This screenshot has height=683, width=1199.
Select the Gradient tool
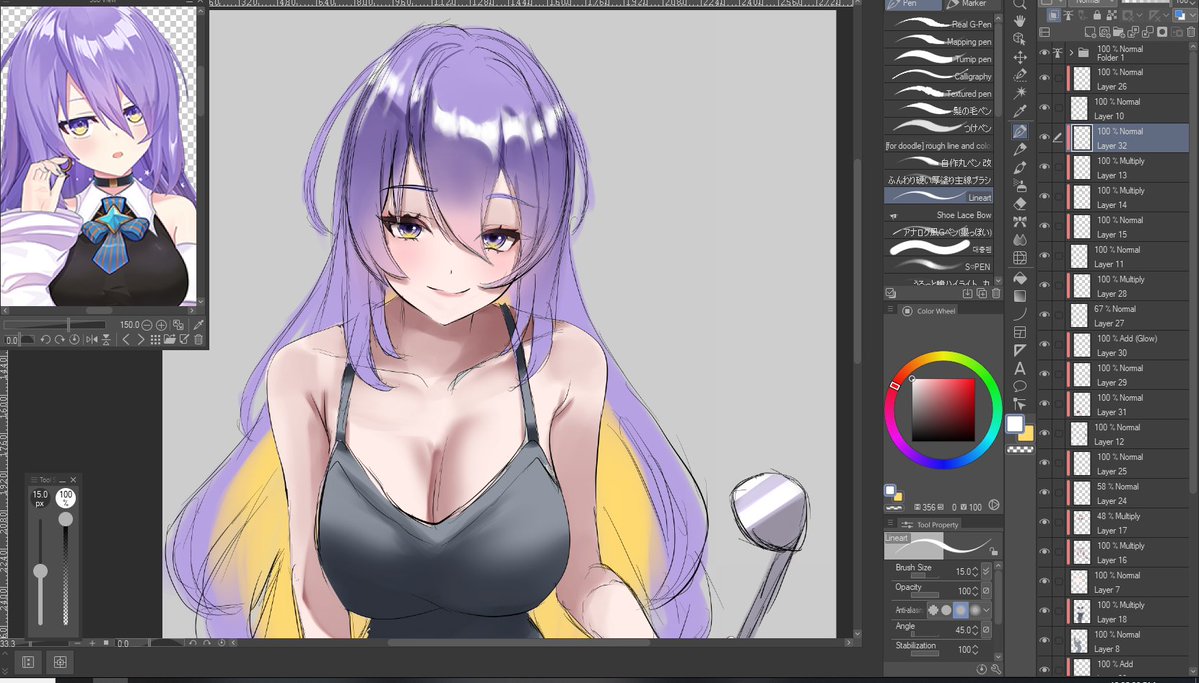point(1019,296)
